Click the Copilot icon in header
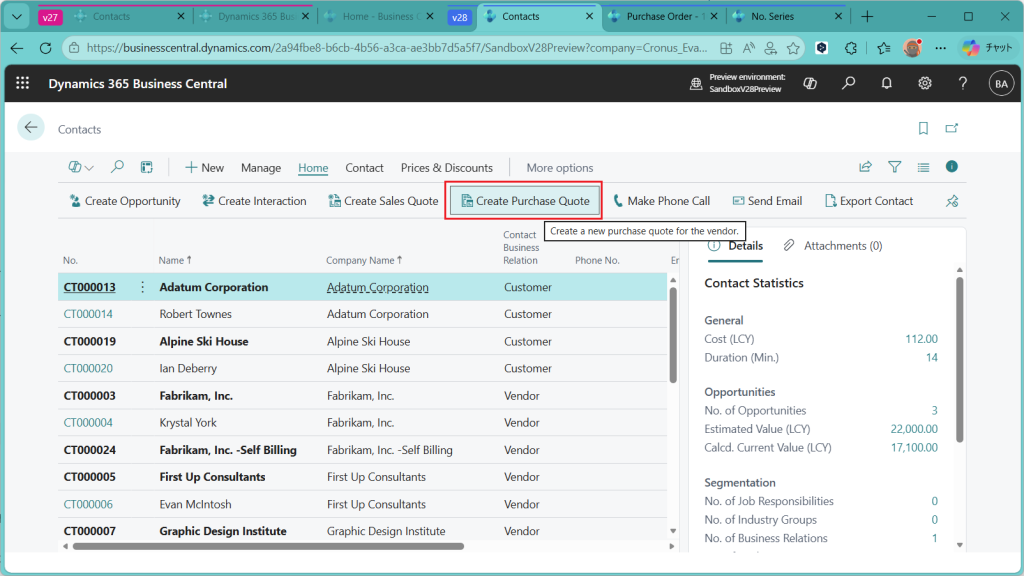 810,84
